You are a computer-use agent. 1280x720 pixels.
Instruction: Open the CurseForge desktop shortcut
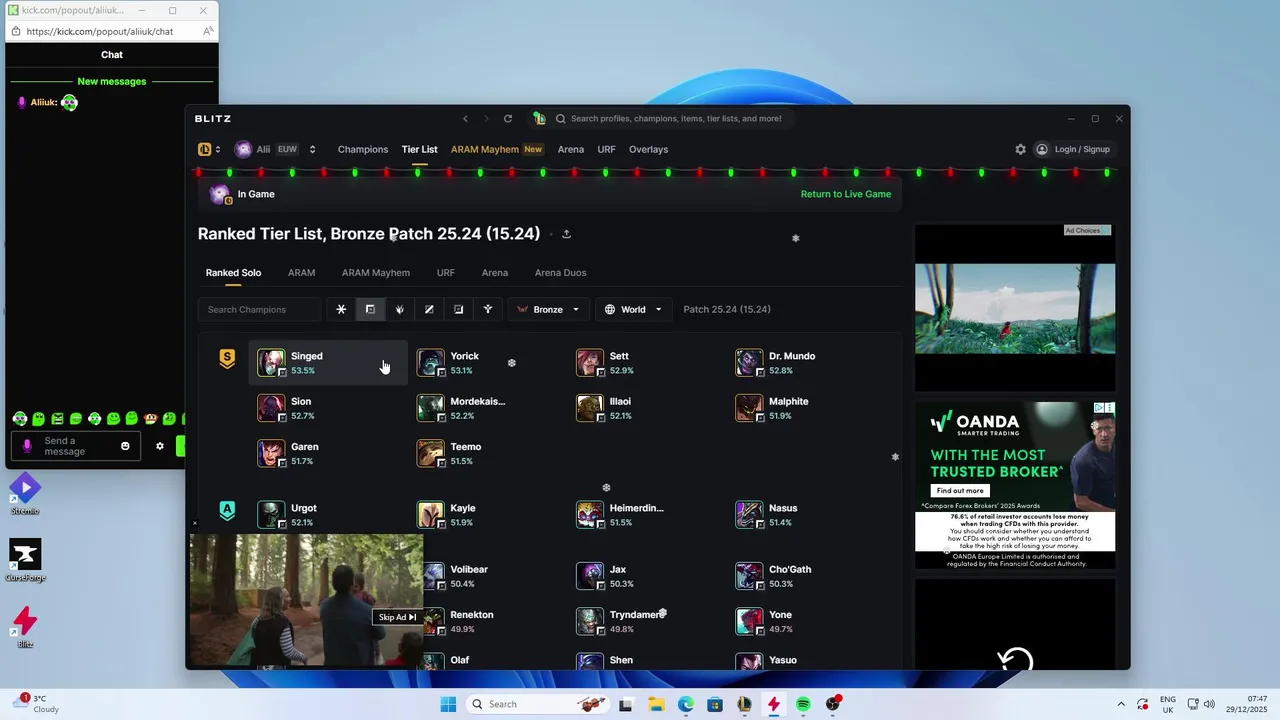pyautogui.click(x=25, y=560)
